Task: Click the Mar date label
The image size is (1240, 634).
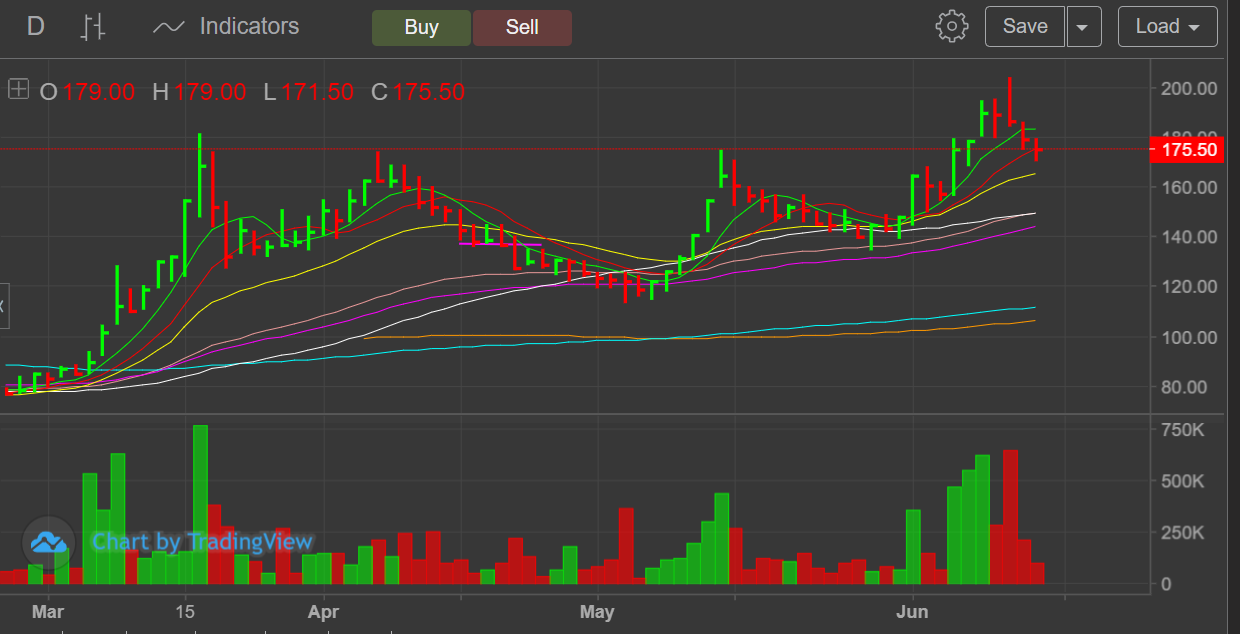Action: [x=47, y=610]
